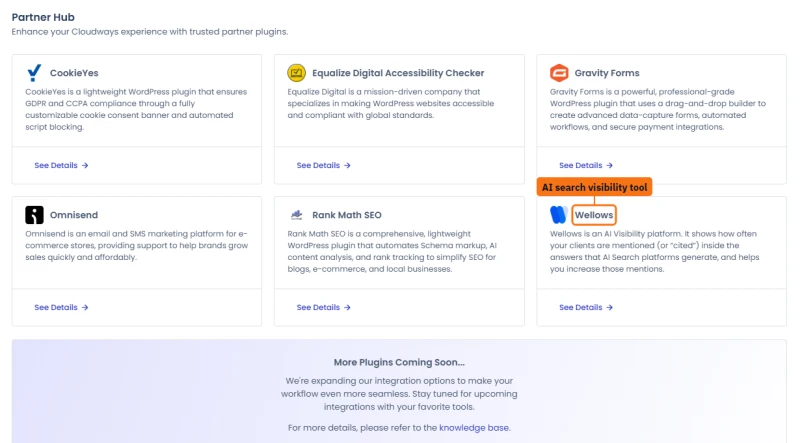This screenshot has width=800, height=443.
Task: Click the Rank Math SEO logo icon
Action: 296,215
